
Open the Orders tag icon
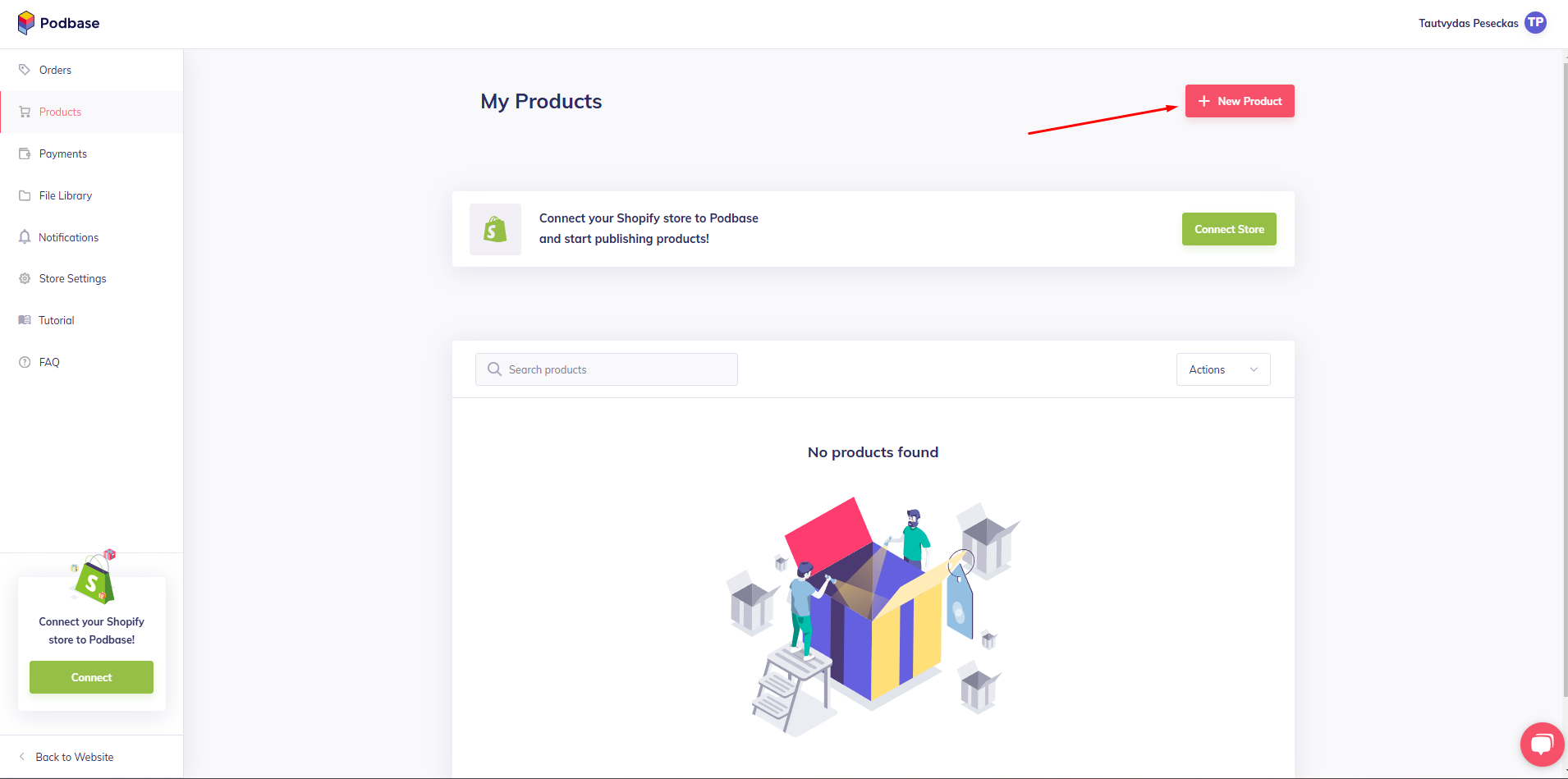coord(24,70)
